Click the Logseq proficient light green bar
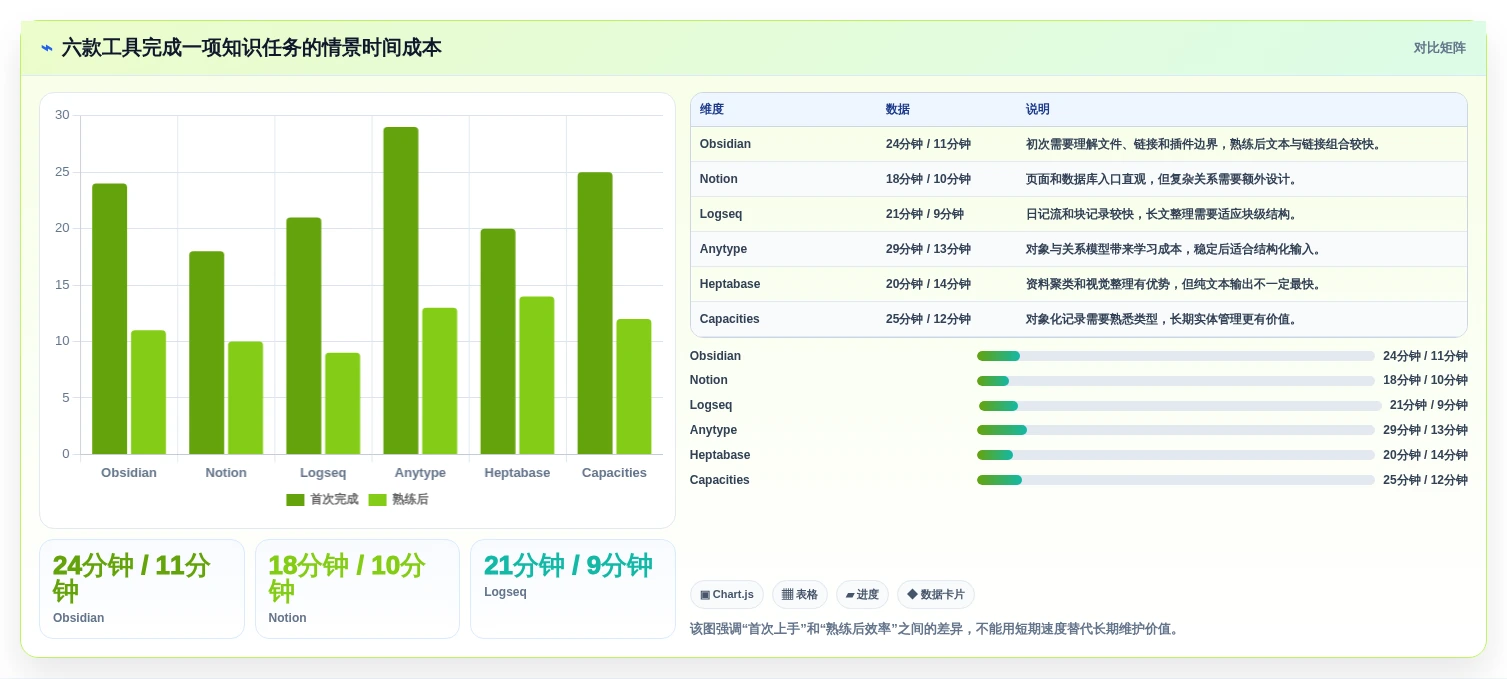Image resolution: width=1507 pixels, height=679 pixels. point(342,404)
